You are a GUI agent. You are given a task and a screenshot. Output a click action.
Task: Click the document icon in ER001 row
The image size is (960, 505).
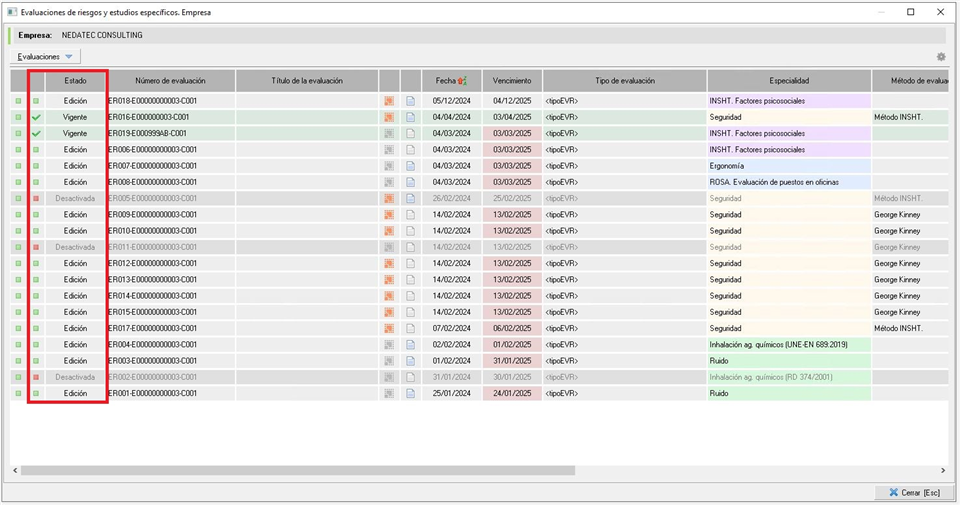point(410,393)
